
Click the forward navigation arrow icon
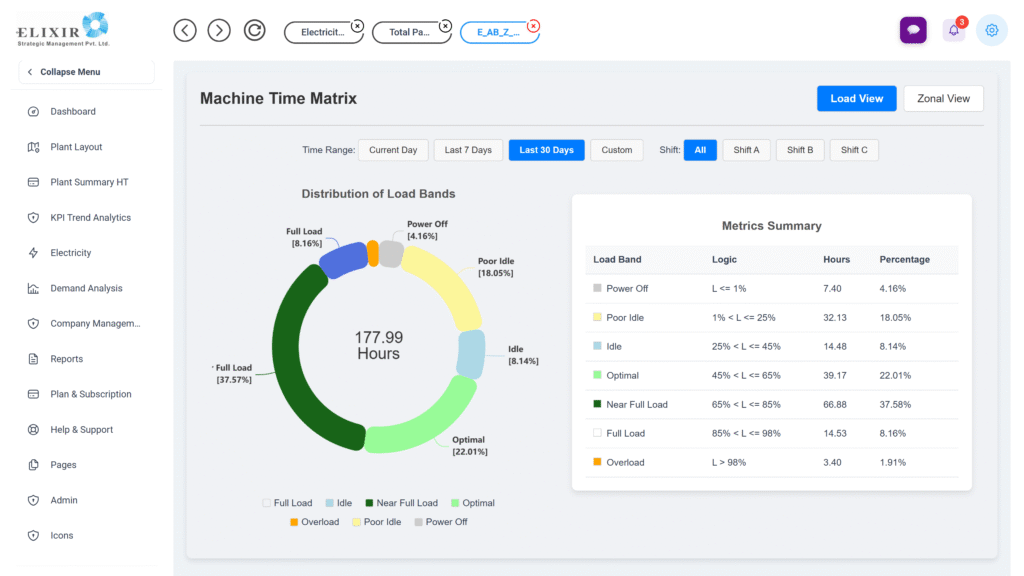[219, 30]
